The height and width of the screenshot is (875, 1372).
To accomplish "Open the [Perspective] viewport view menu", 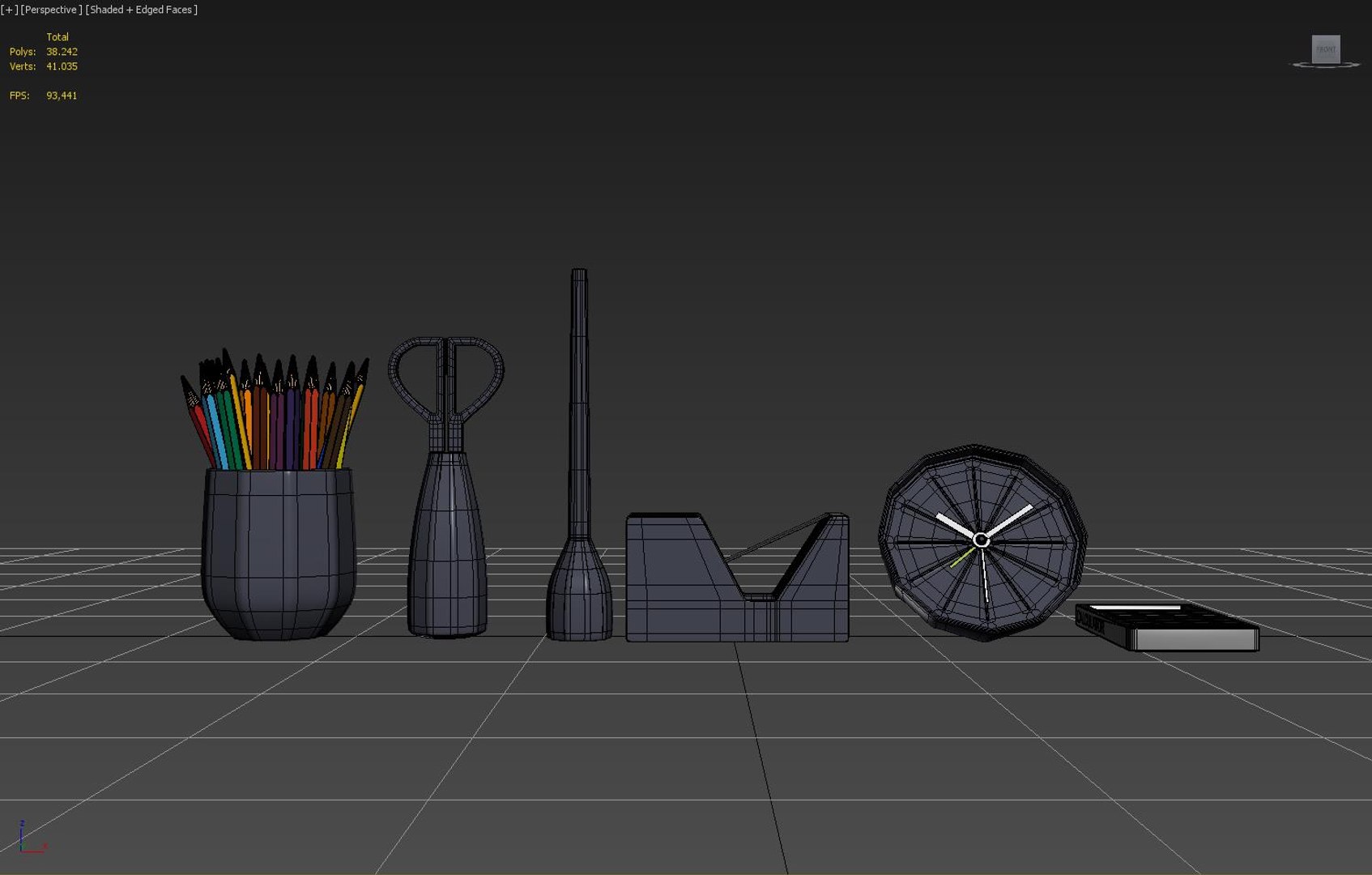I will coord(51,10).
